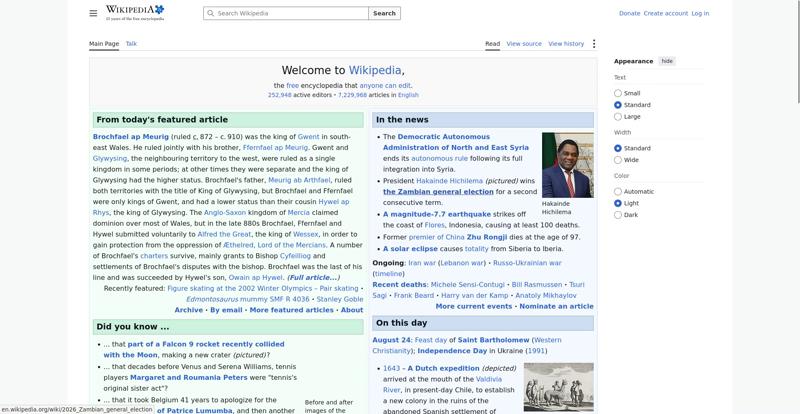Click the Iran war ongoing link
This screenshot has height=414, width=800.
pyautogui.click(x=422, y=263)
